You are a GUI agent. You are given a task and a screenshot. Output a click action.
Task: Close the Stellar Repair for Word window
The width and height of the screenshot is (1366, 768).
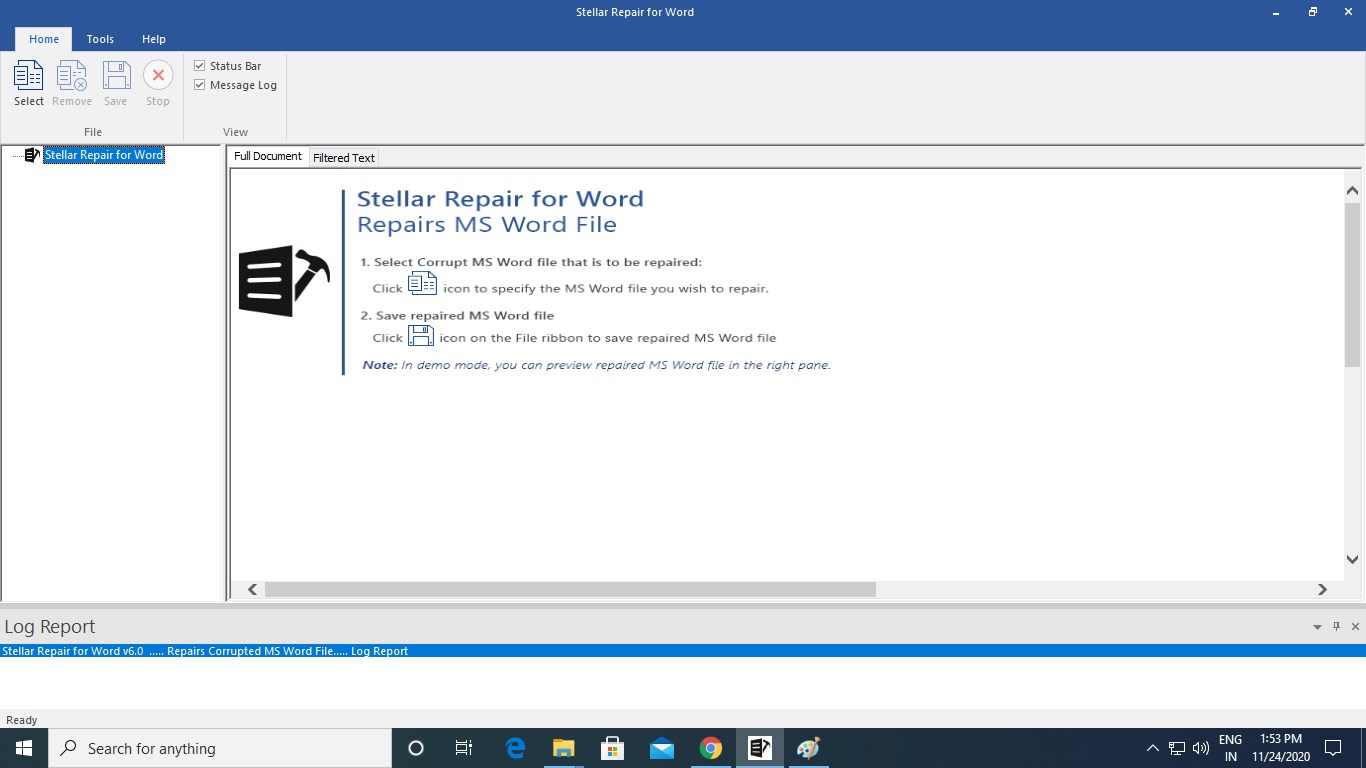(1348, 12)
